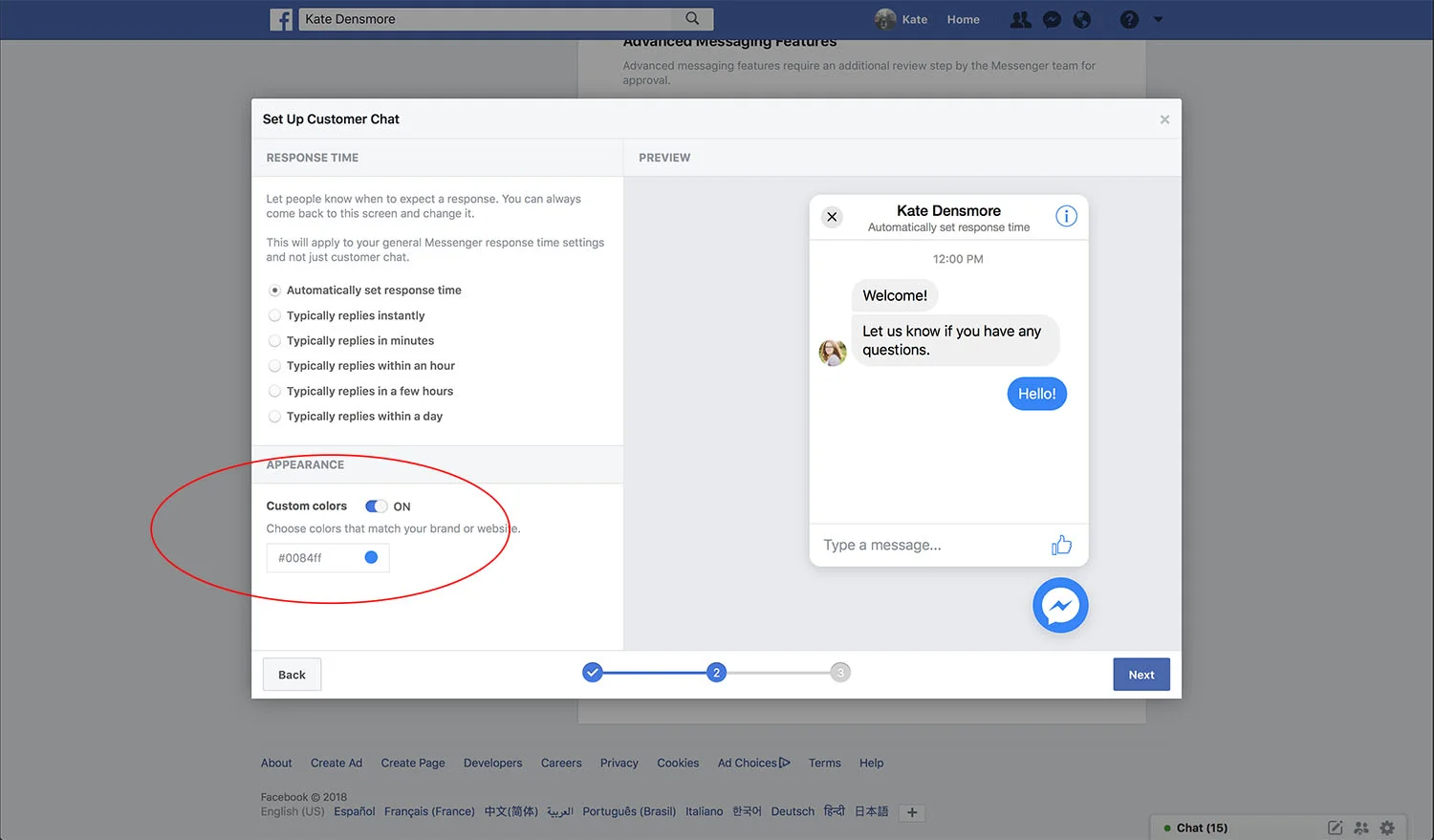The width and height of the screenshot is (1434, 840).
Task: Click the Next button
Action: pos(1141,675)
